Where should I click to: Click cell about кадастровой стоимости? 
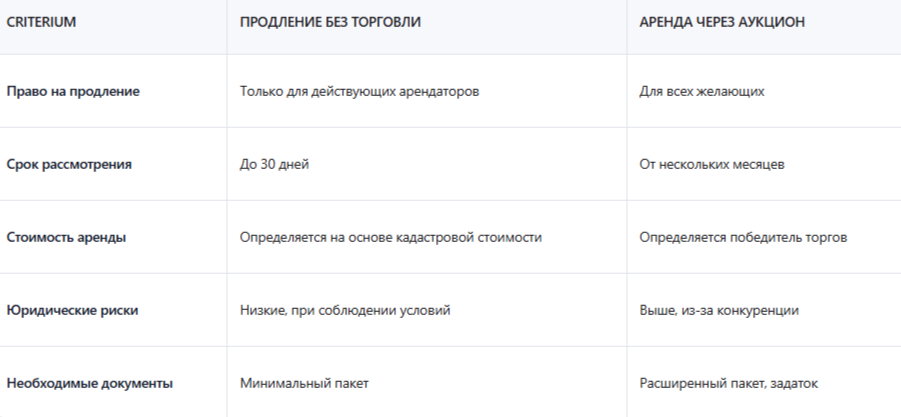pos(391,237)
